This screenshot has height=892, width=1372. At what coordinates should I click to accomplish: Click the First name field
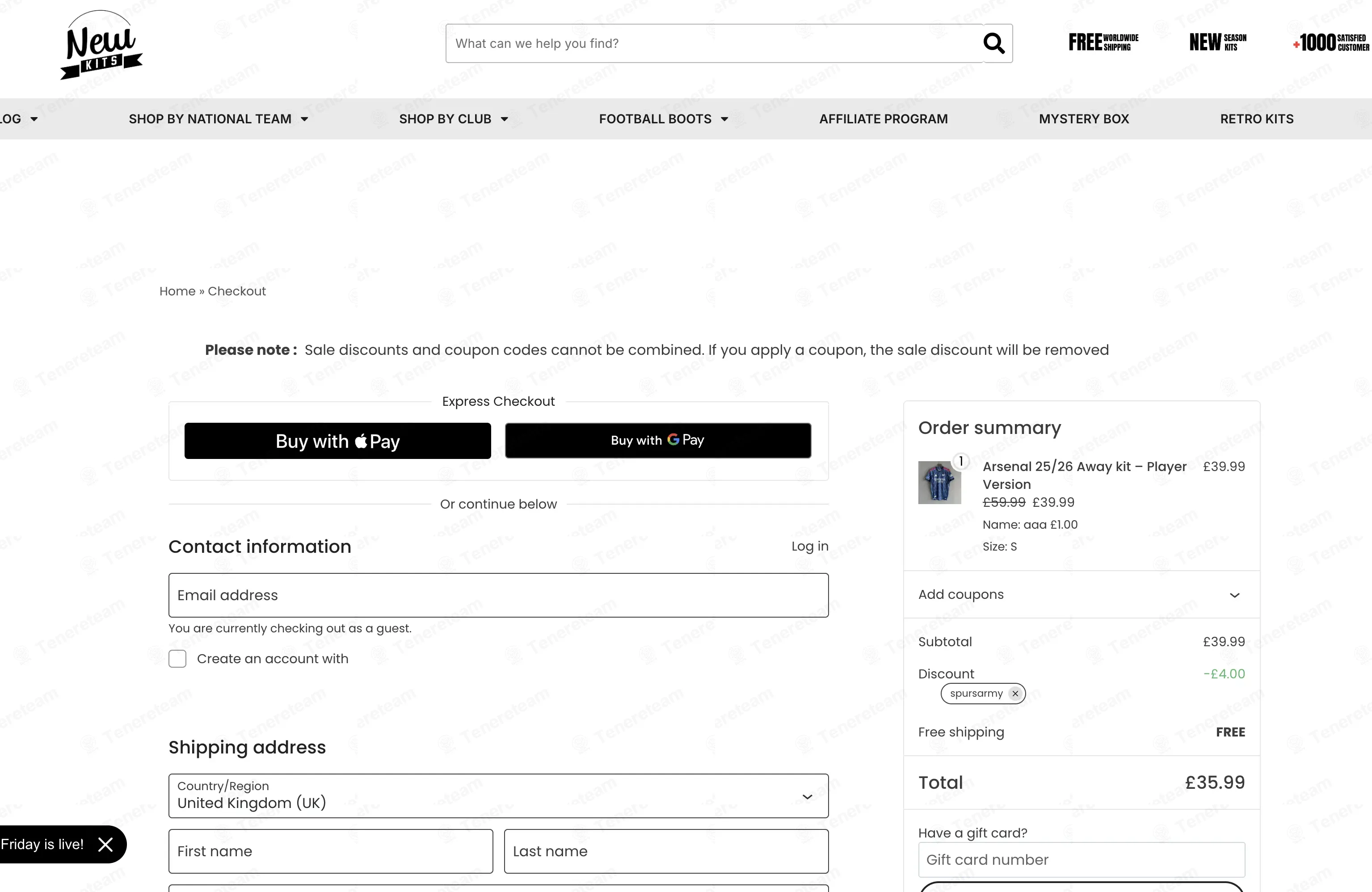click(x=330, y=851)
